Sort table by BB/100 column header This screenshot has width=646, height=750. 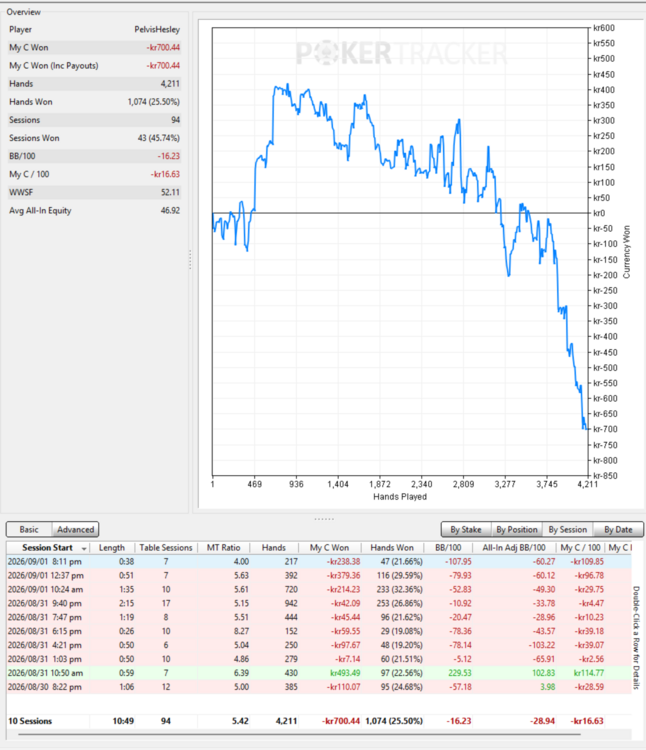point(448,548)
